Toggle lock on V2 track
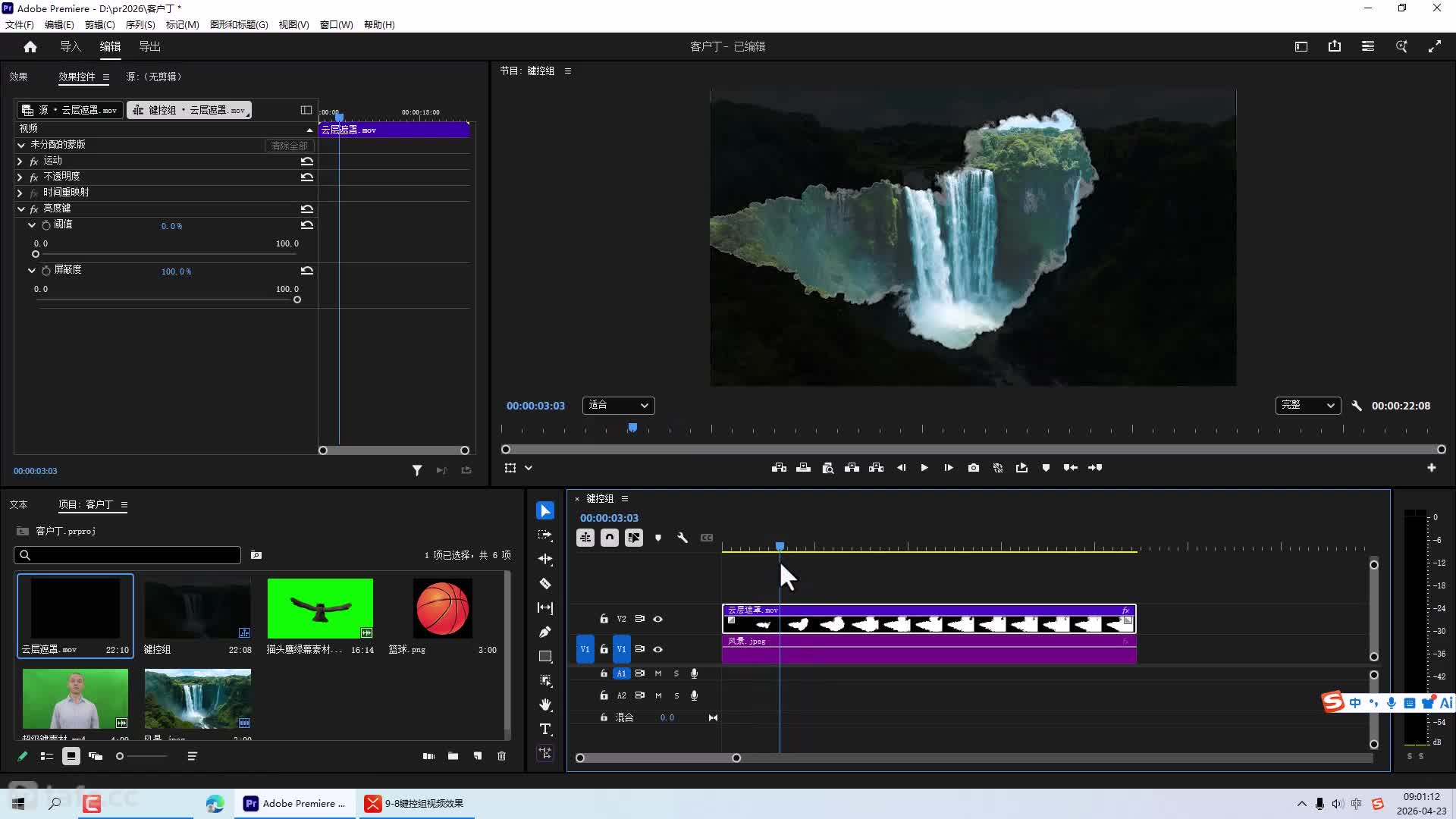Image resolution: width=1456 pixels, height=819 pixels. 604,619
